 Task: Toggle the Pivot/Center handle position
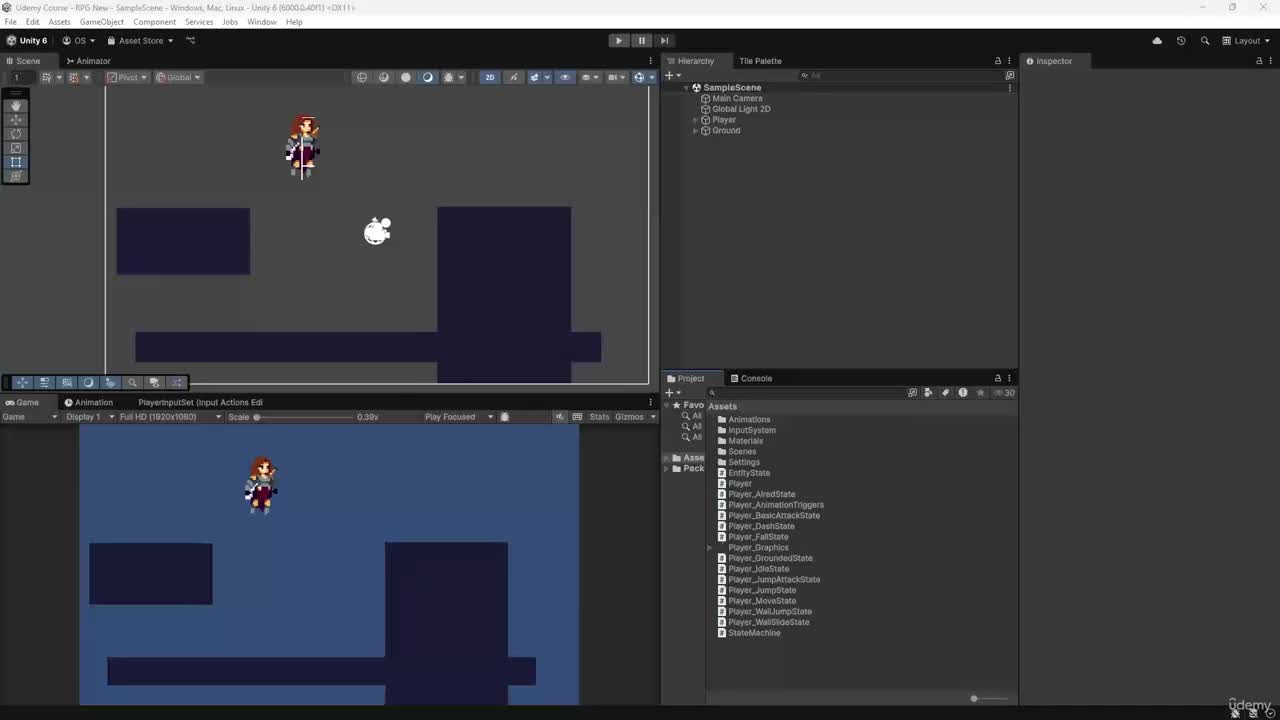click(127, 77)
